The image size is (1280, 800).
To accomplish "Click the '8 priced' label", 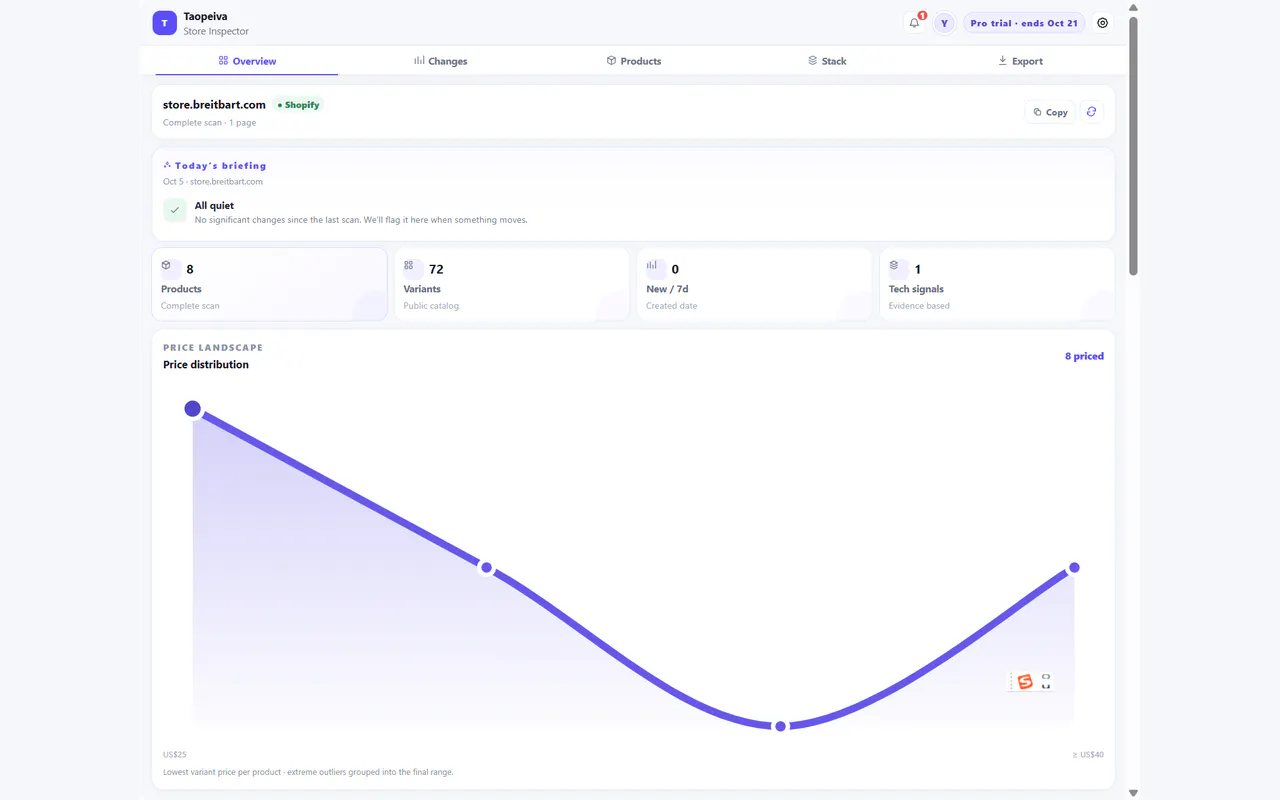I will click(x=1084, y=356).
